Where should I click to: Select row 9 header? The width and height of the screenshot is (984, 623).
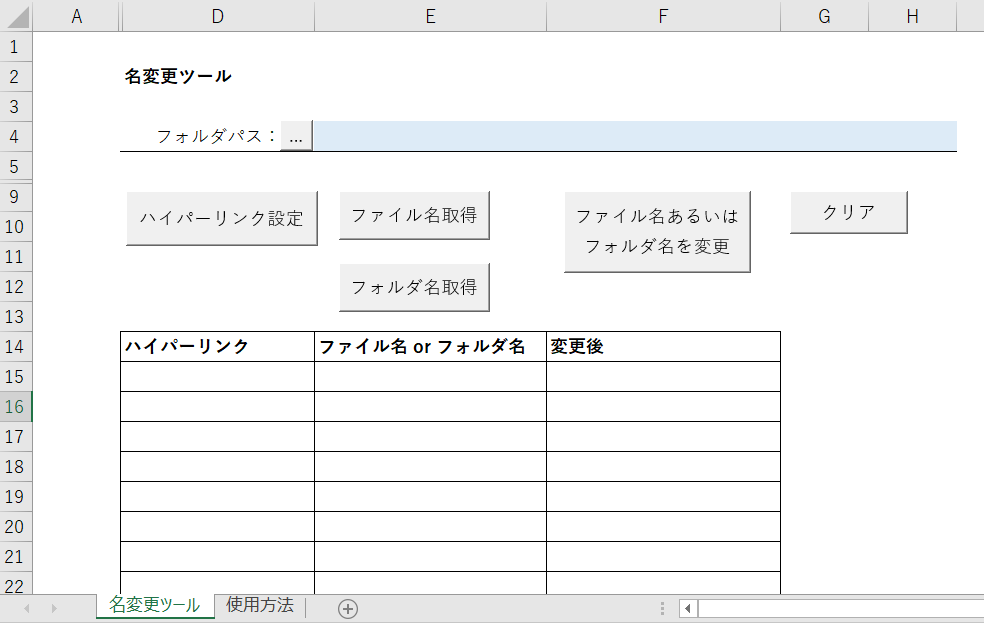(x=15, y=197)
